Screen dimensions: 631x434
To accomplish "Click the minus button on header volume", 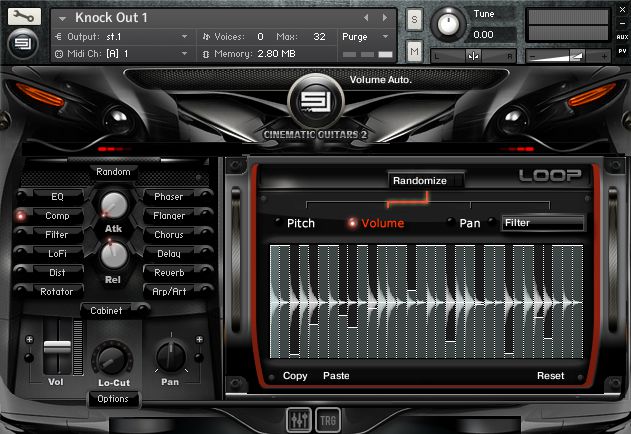I will 532,56.
